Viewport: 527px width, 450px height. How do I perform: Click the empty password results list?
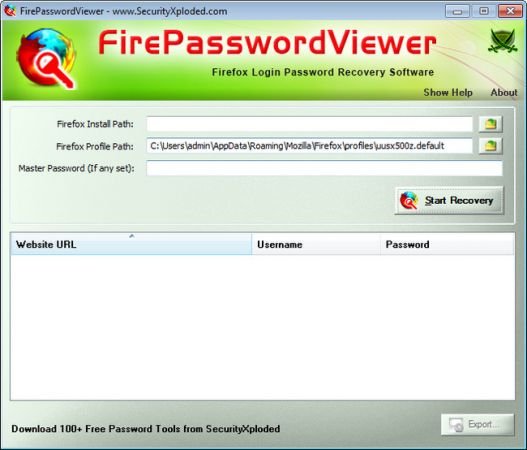click(262, 327)
